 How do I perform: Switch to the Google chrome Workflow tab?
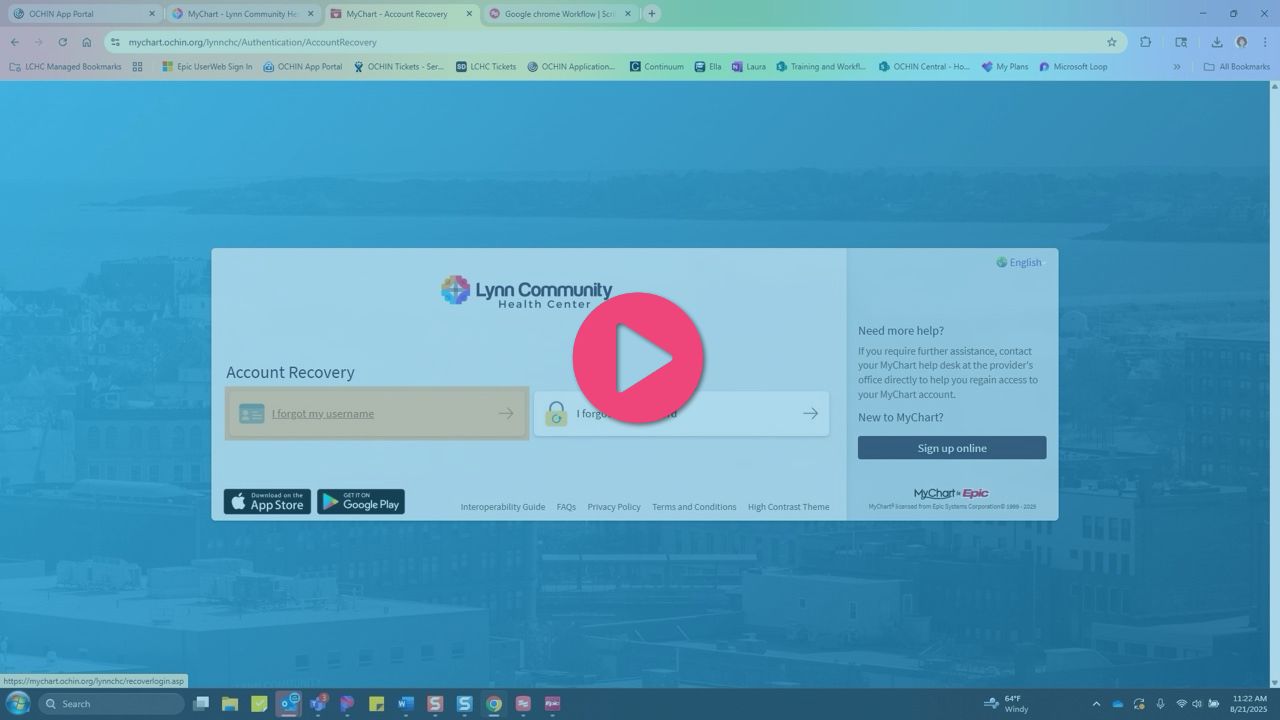(x=558, y=14)
